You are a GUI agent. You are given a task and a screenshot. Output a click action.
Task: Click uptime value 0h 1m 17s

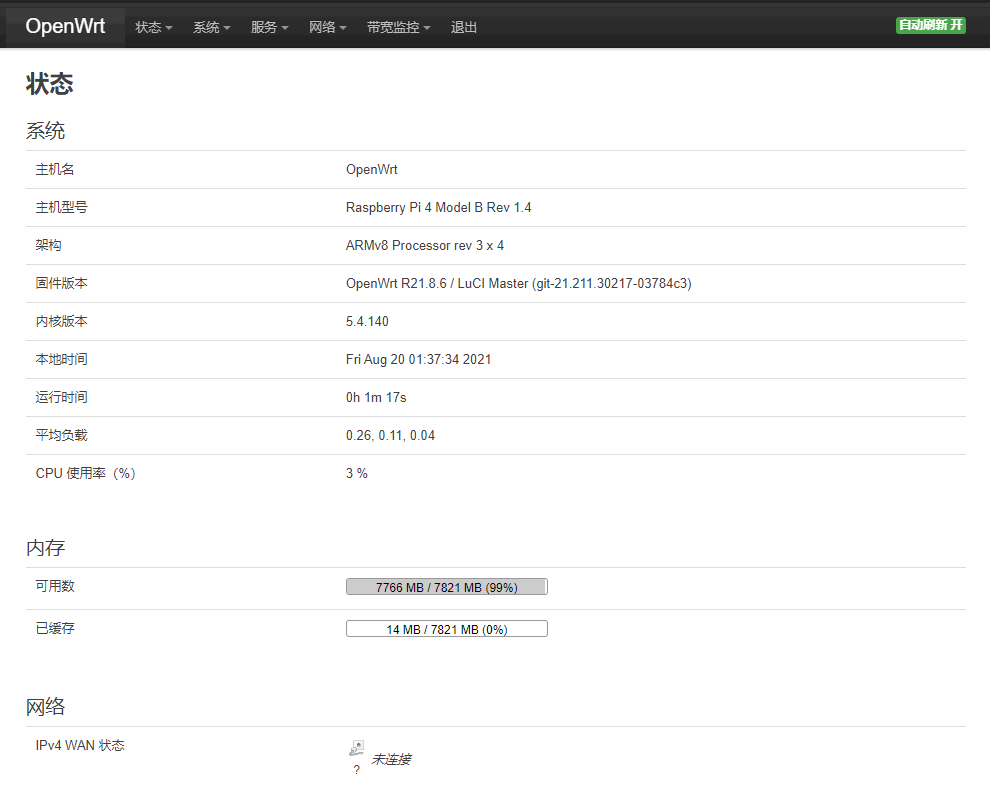tap(376, 397)
